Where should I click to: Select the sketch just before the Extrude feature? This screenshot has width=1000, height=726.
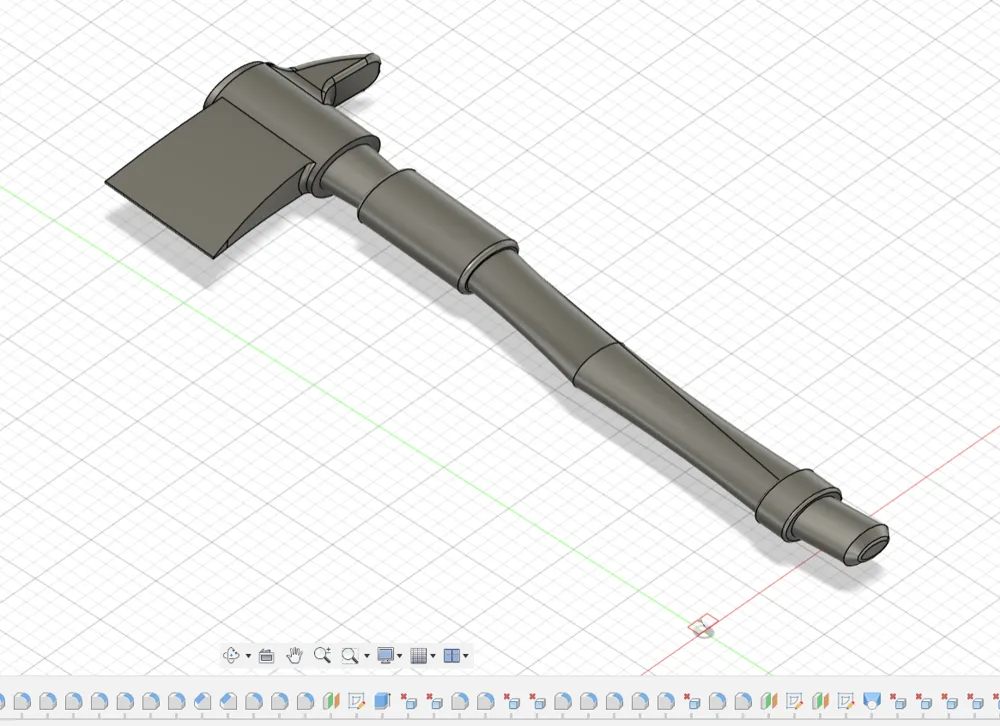click(x=357, y=701)
